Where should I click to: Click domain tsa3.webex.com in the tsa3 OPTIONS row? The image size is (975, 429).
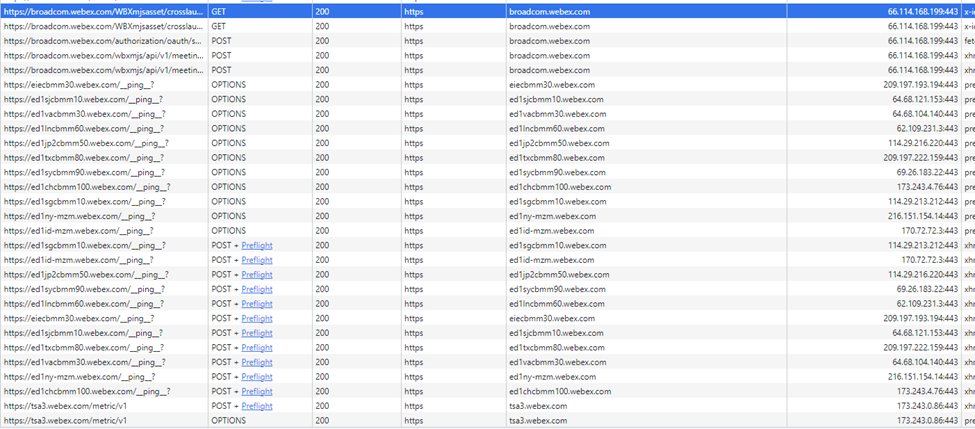point(538,421)
